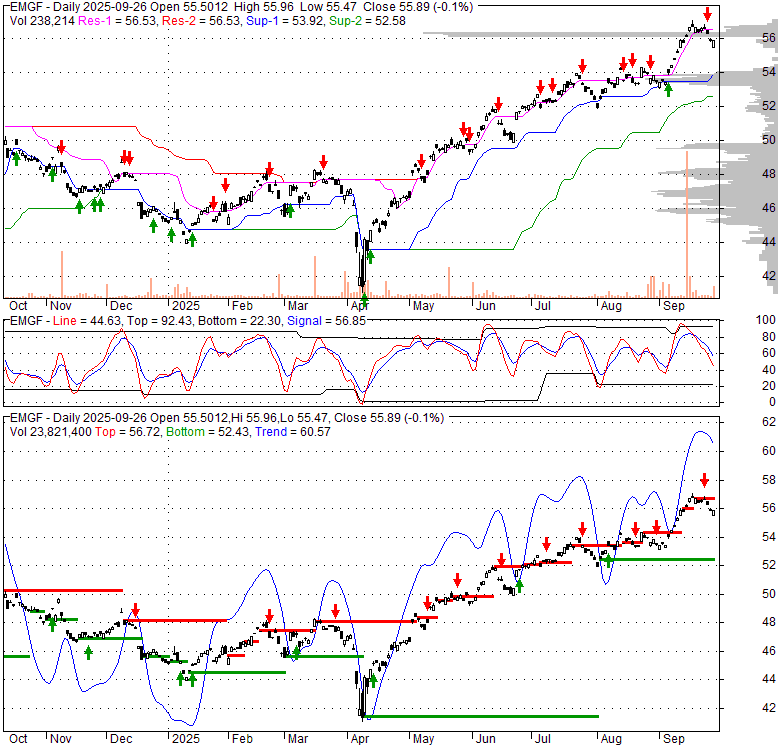Click the Vol 238,214 label
This screenshot has width=780, height=745.
[x=42, y=21]
